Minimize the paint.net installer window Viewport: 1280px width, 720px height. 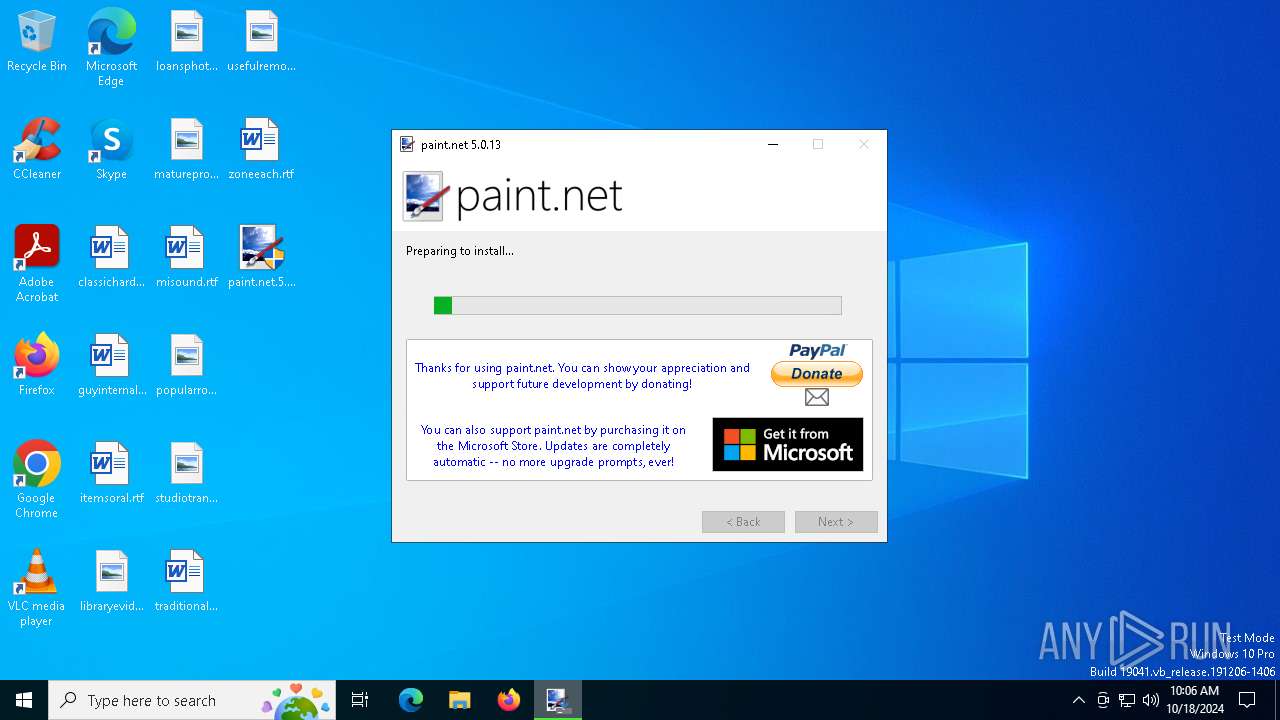(x=773, y=144)
